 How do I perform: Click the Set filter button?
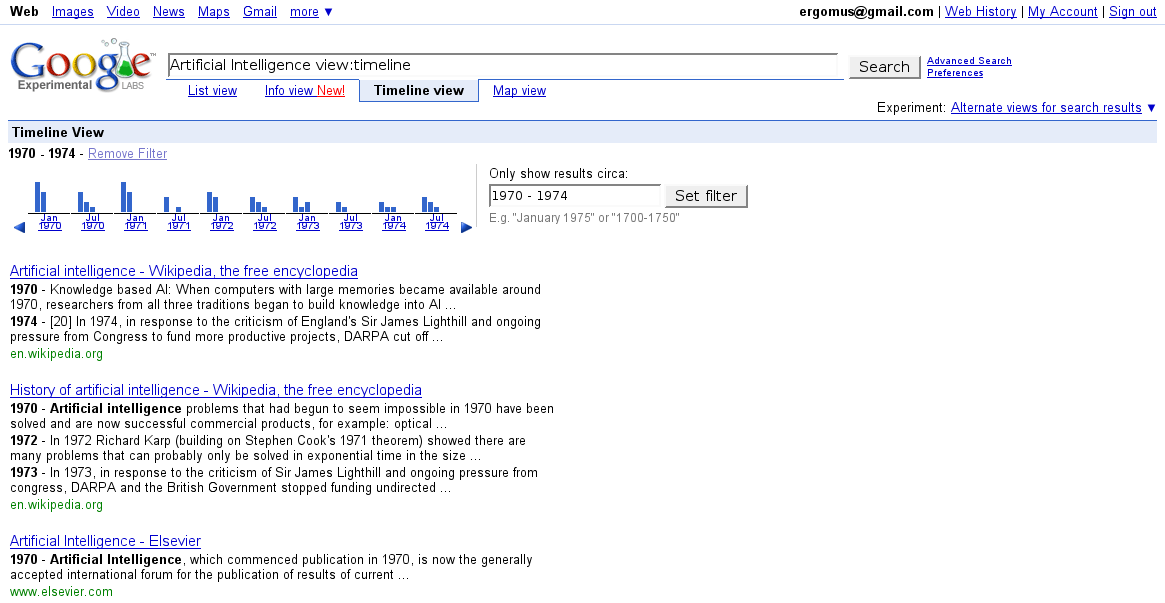[706, 196]
